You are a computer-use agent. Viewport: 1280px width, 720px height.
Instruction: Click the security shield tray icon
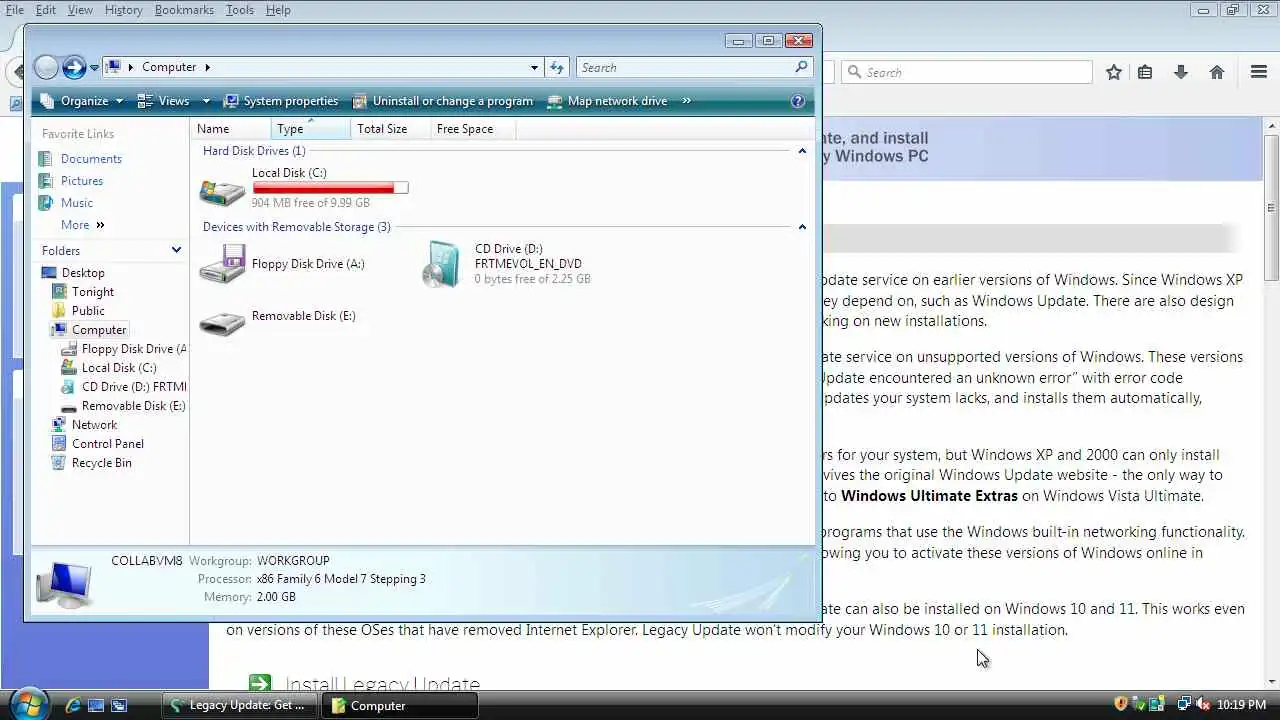tap(1121, 704)
